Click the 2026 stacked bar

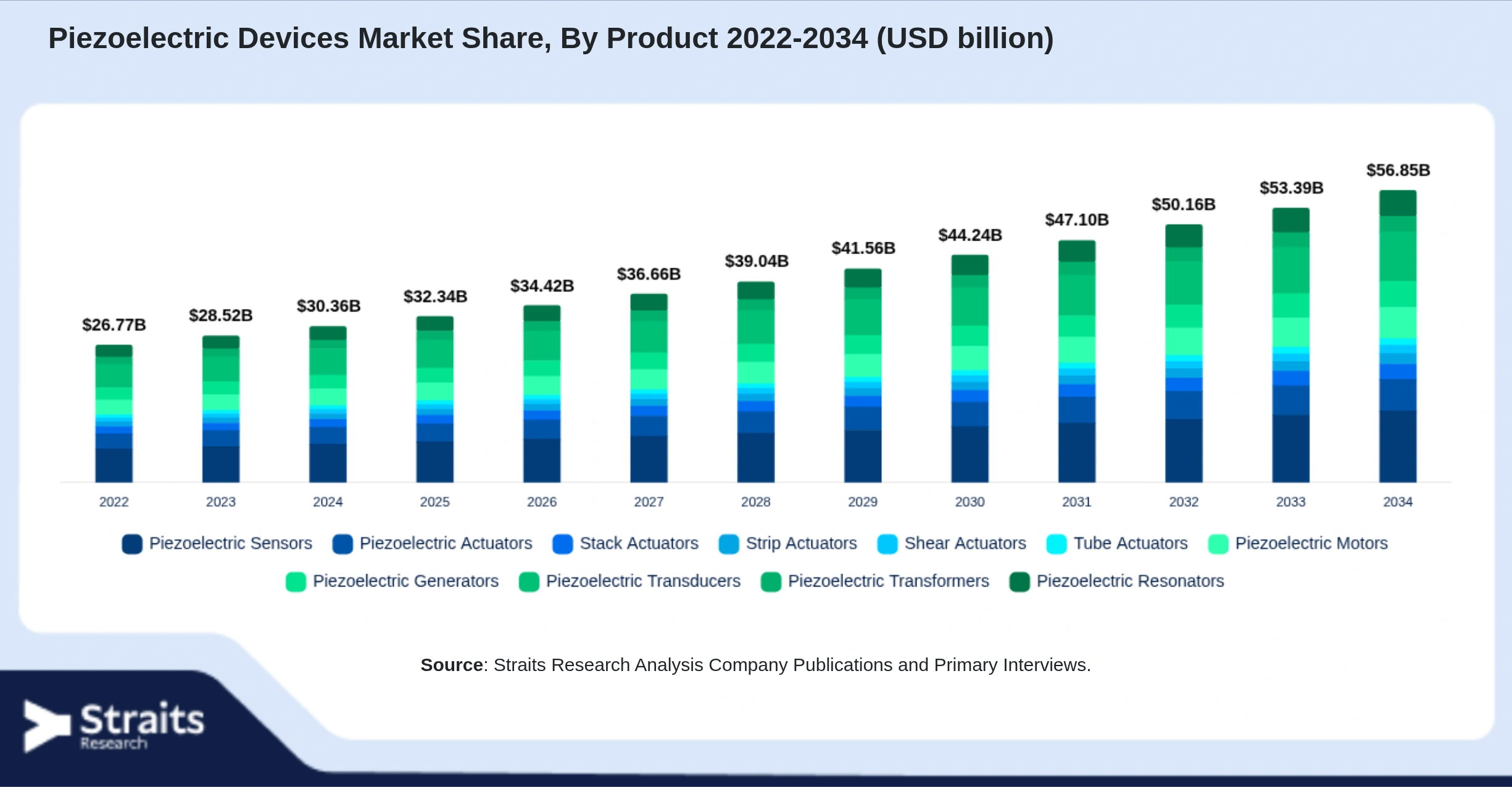pos(542,393)
